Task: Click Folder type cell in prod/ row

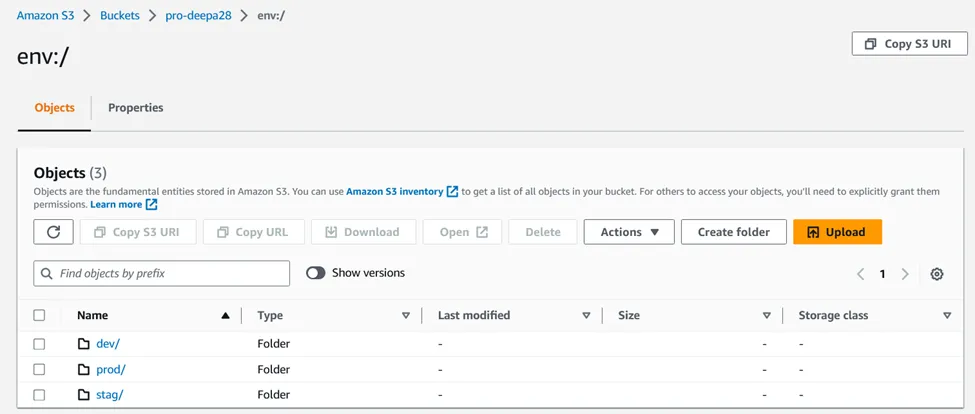Action: pyautogui.click(x=274, y=370)
